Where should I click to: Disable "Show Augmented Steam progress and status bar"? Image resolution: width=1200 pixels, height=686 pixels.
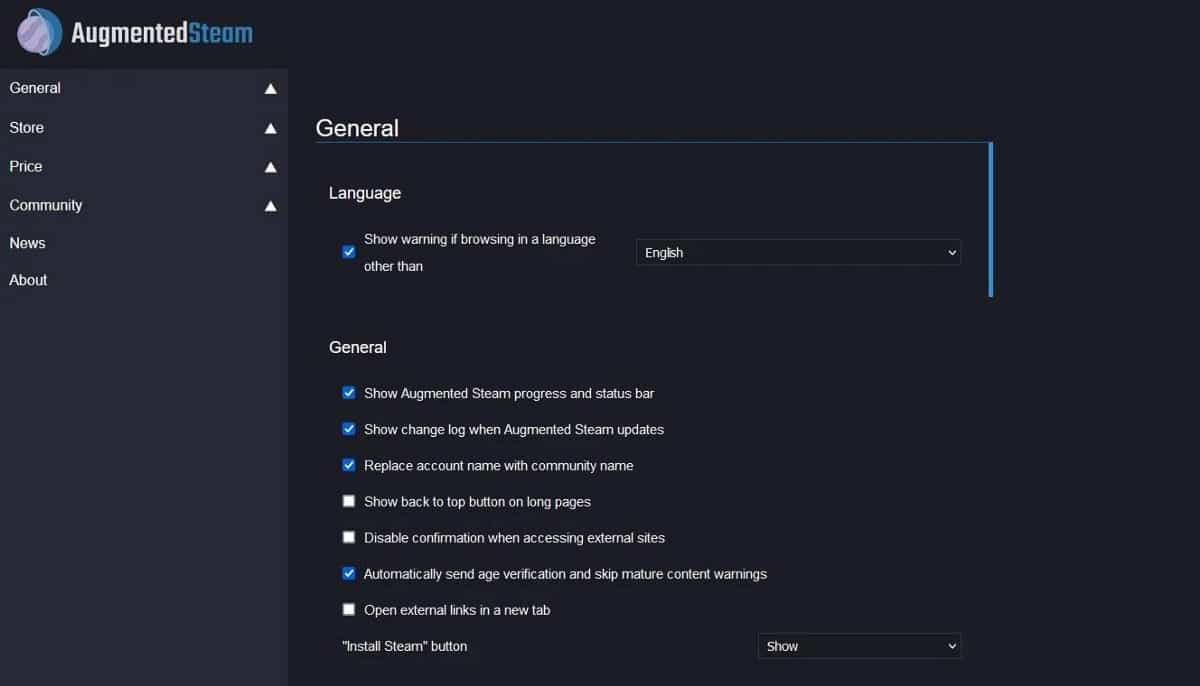349,393
